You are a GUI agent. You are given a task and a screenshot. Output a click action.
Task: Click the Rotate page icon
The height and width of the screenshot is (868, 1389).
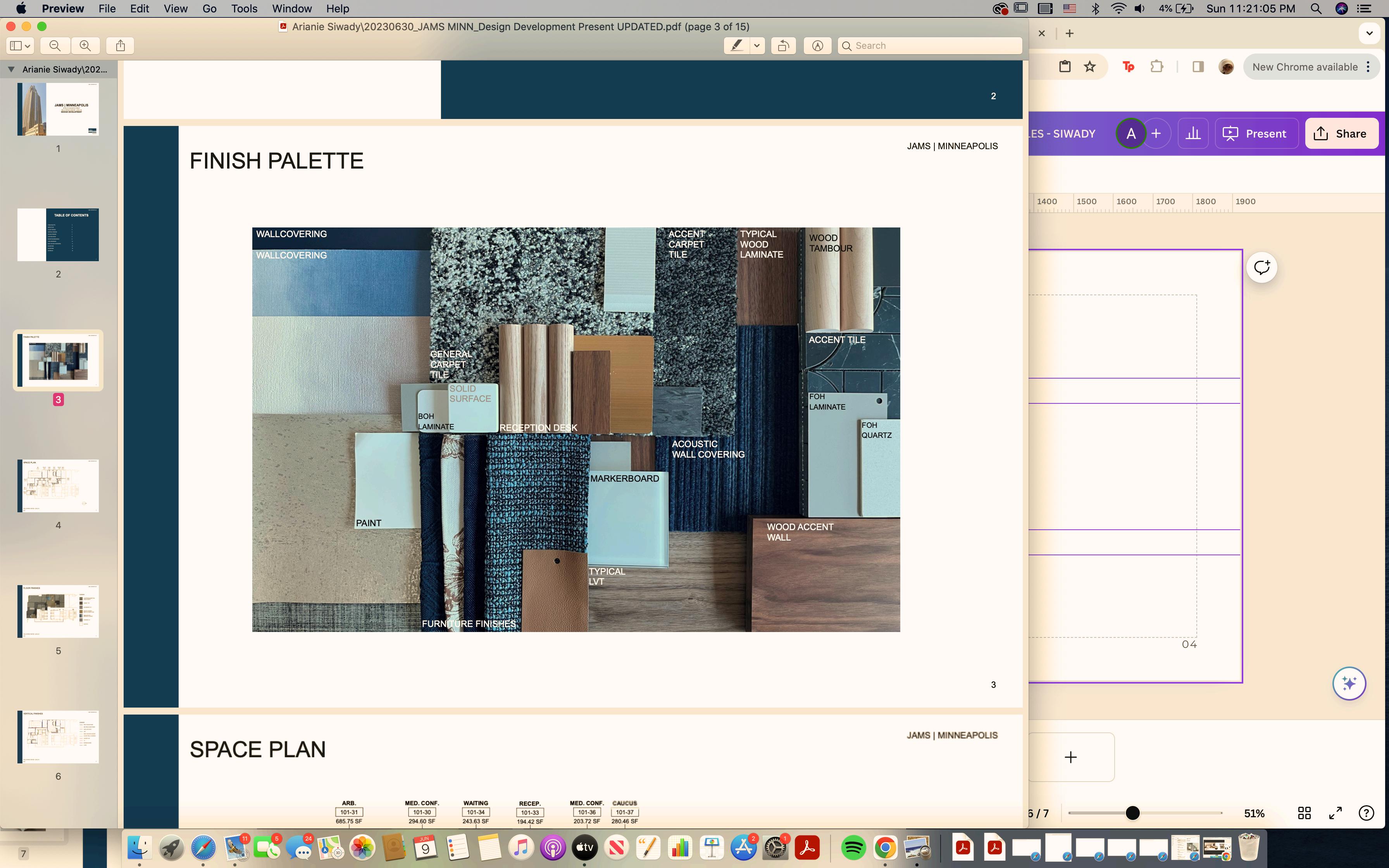[x=783, y=45]
